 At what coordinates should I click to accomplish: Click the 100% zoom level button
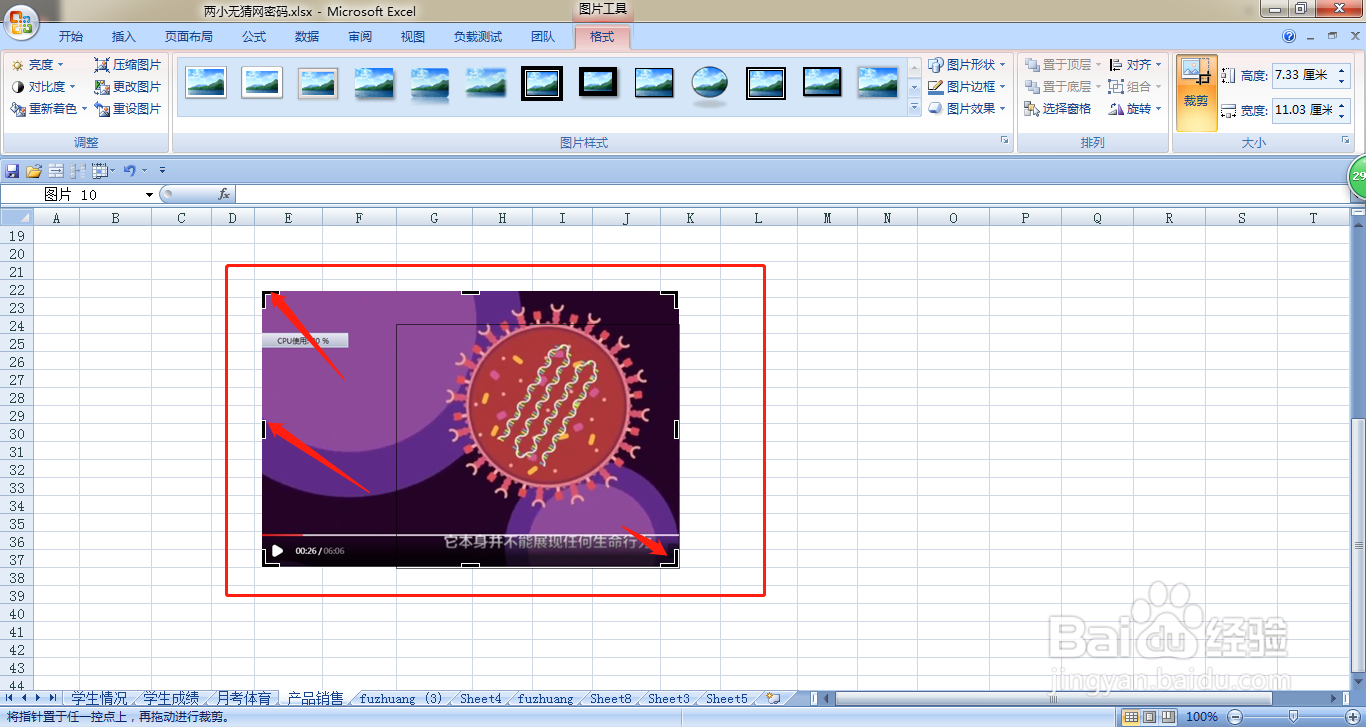pos(1201,716)
